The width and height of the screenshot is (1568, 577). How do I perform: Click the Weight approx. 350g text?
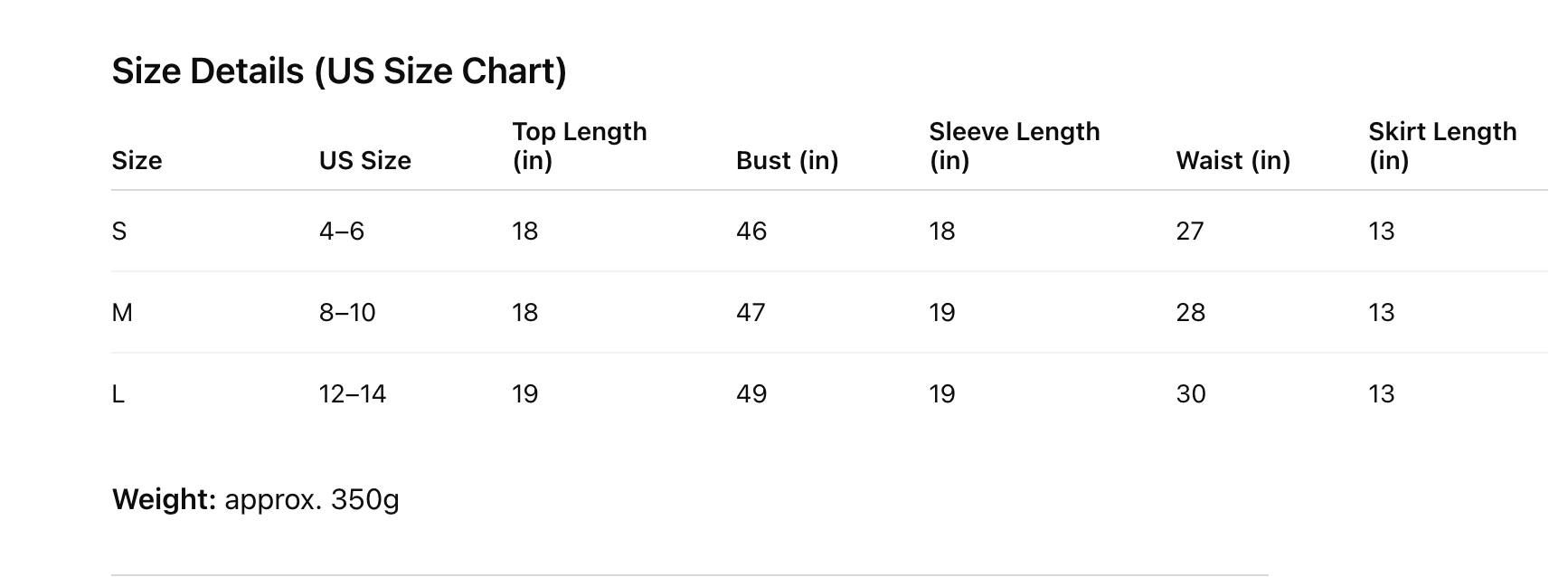click(x=256, y=499)
